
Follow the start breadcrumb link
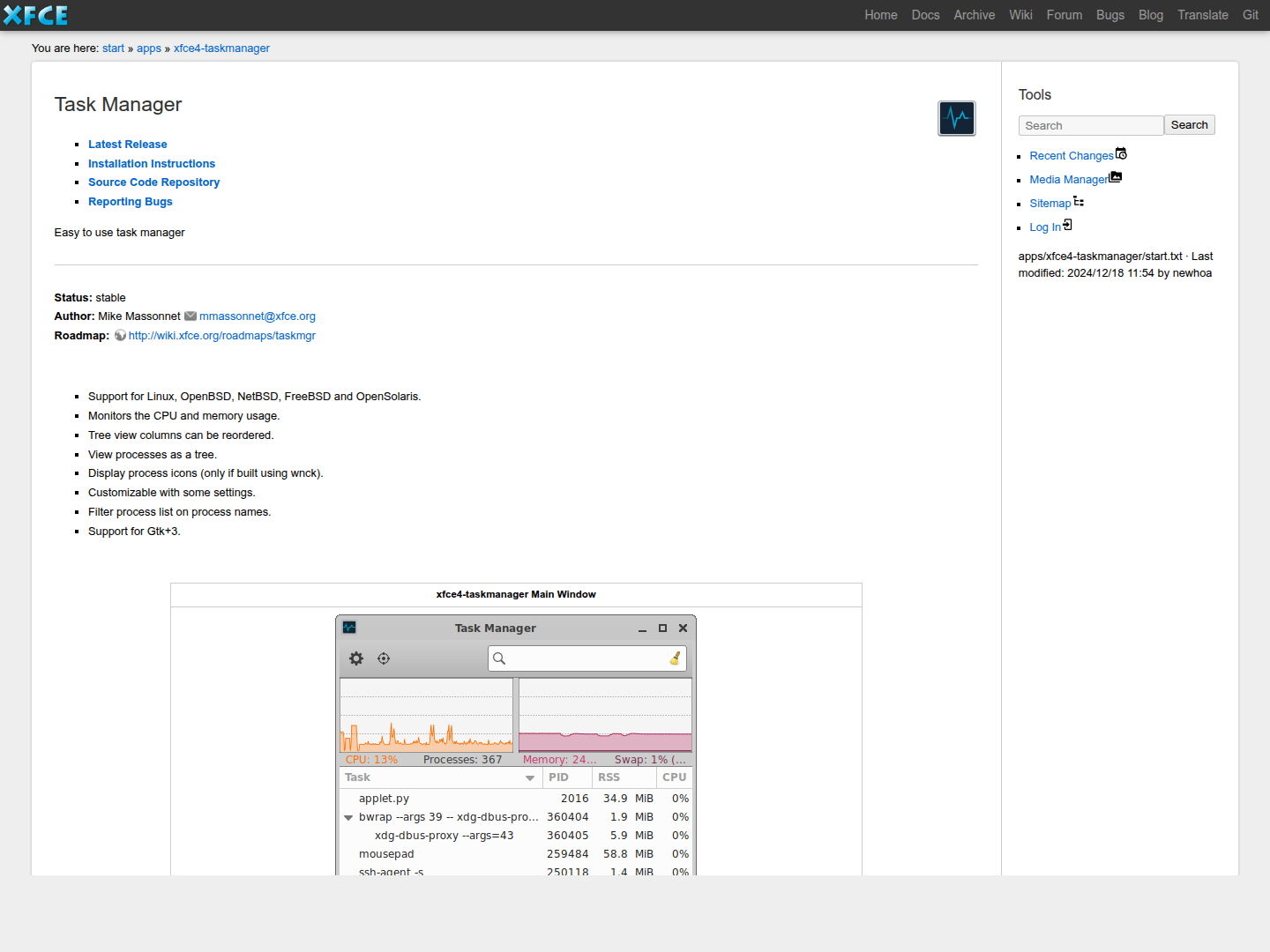click(114, 48)
